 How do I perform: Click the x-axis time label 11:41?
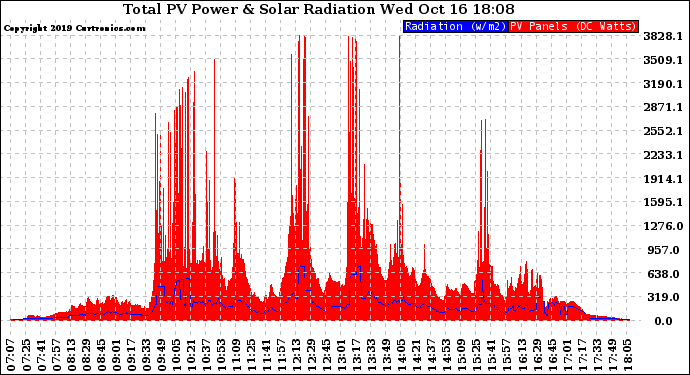click(266, 355)
